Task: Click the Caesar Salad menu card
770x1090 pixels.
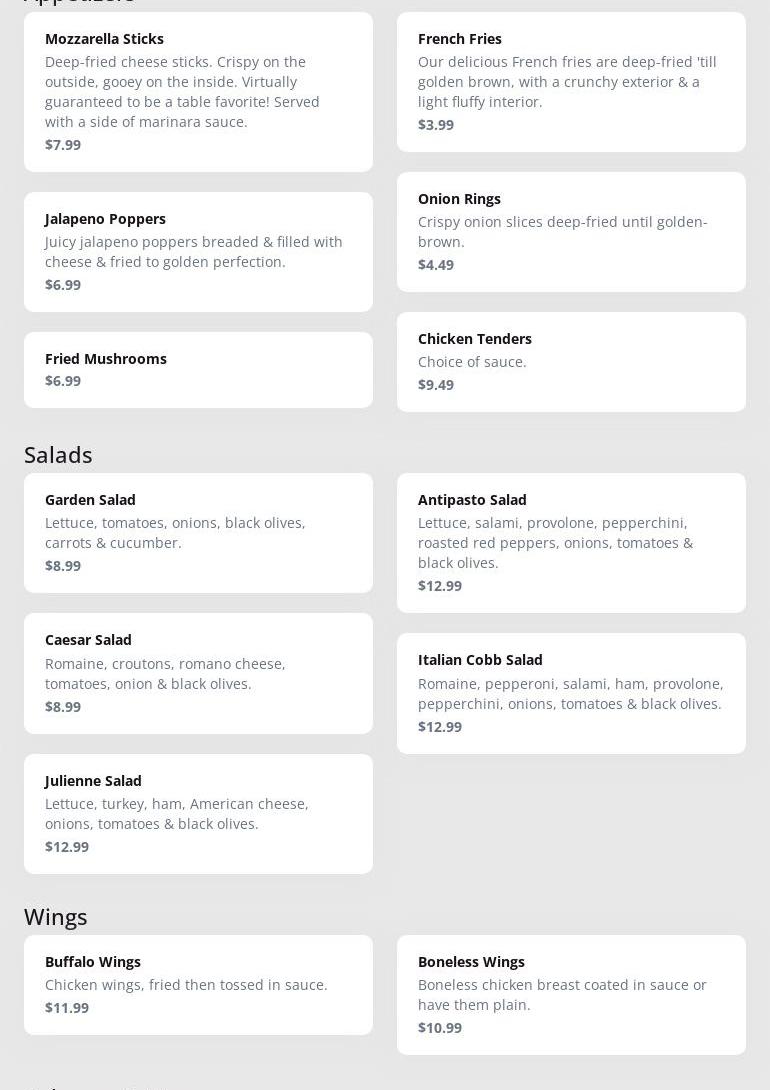Action: coord(198,673)
